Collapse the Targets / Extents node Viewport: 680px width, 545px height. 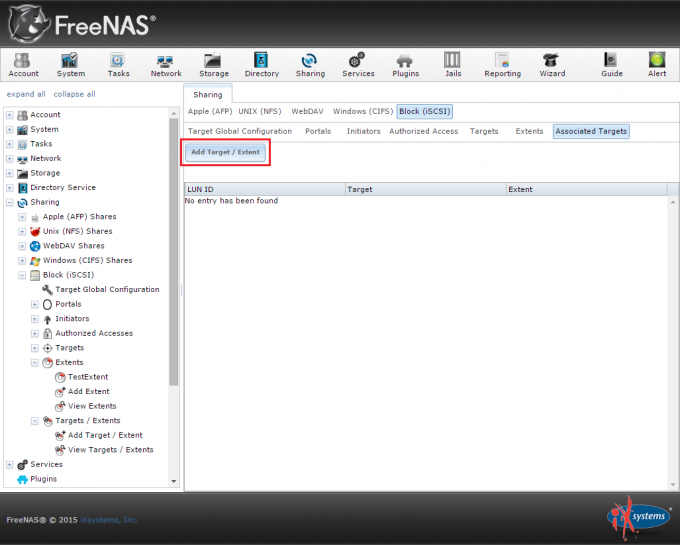tap(35, 421)
